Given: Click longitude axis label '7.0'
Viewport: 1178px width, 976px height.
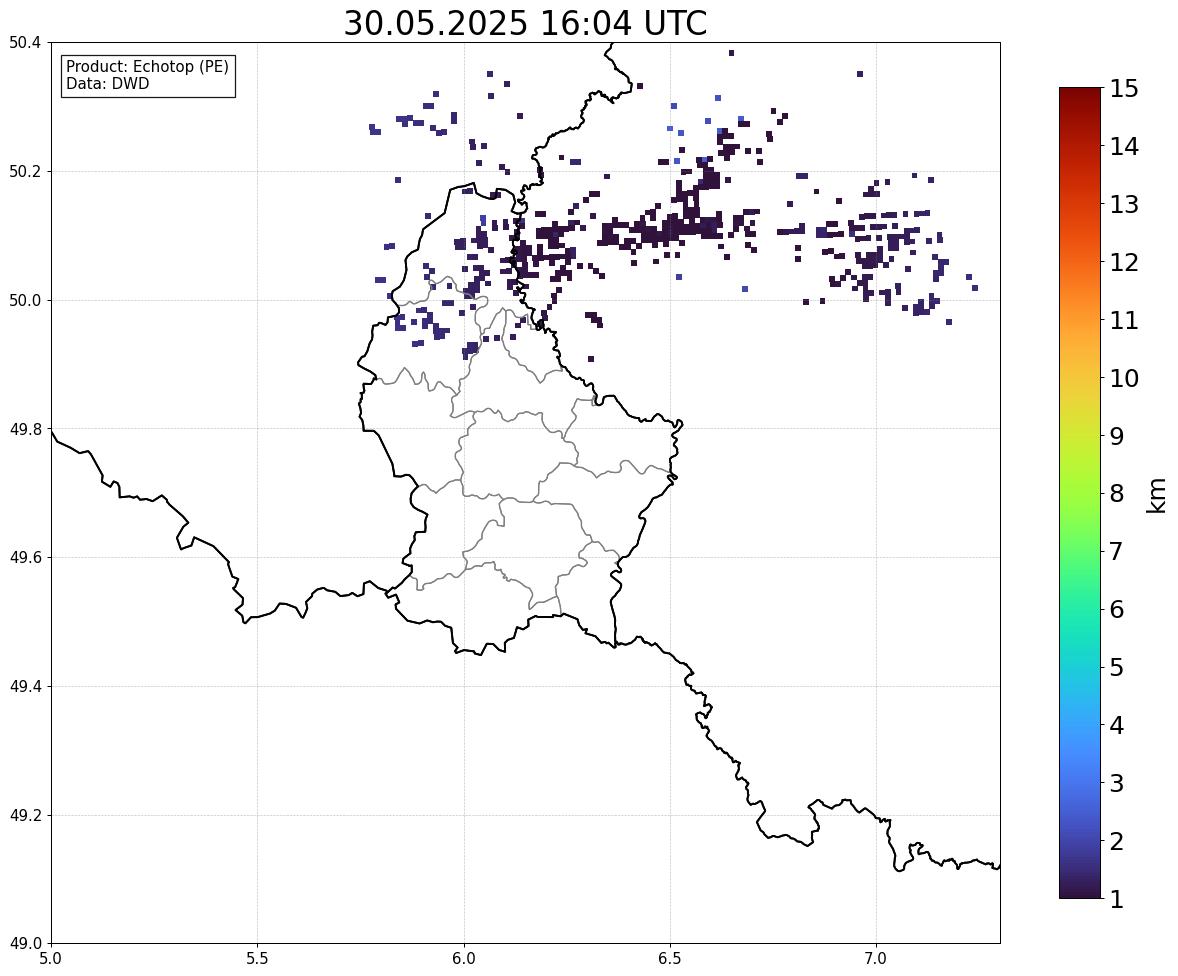Looking at the screenshot, I should (x=876, y=959).
